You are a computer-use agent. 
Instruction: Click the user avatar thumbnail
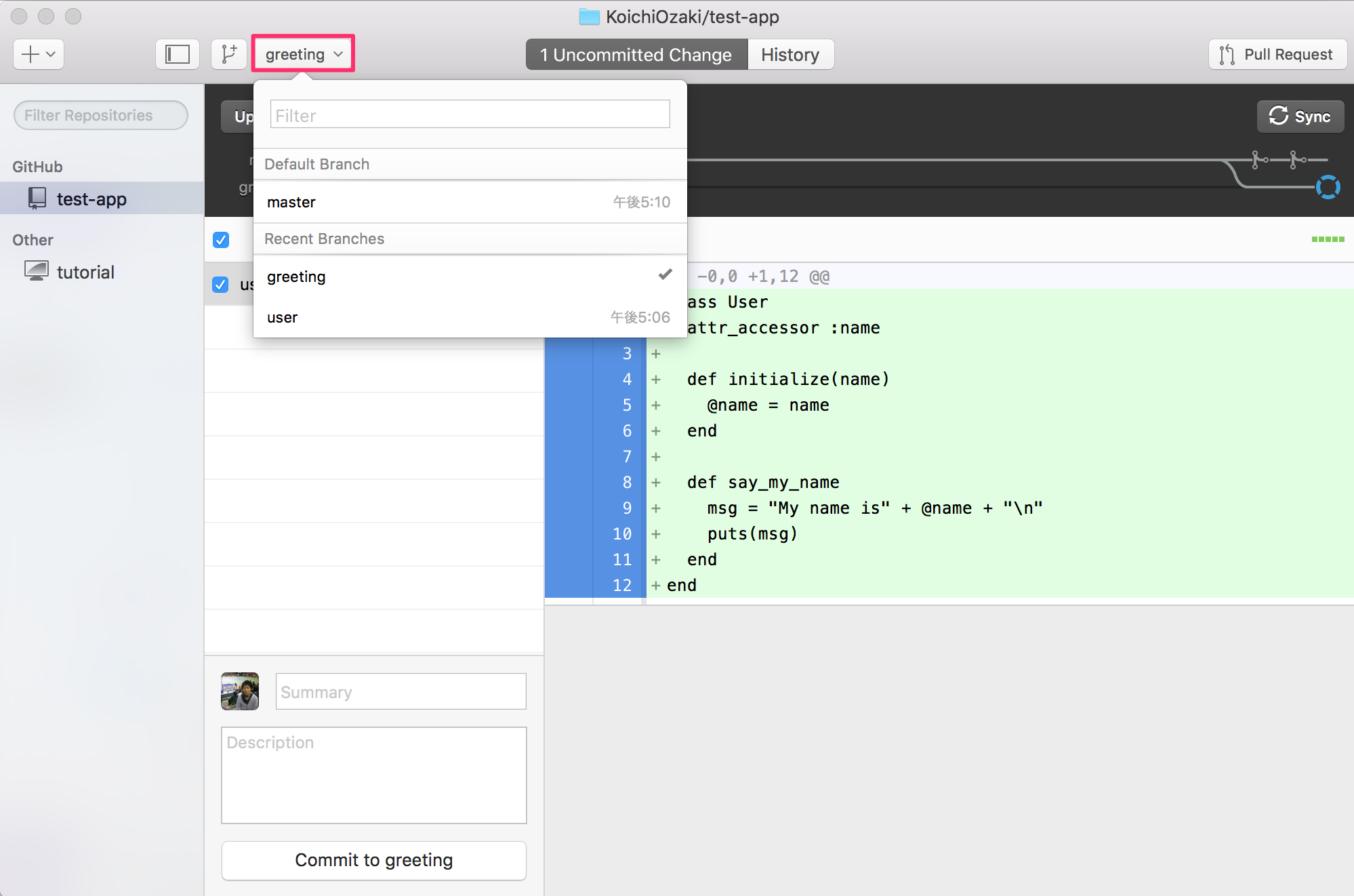pos(240,691)
